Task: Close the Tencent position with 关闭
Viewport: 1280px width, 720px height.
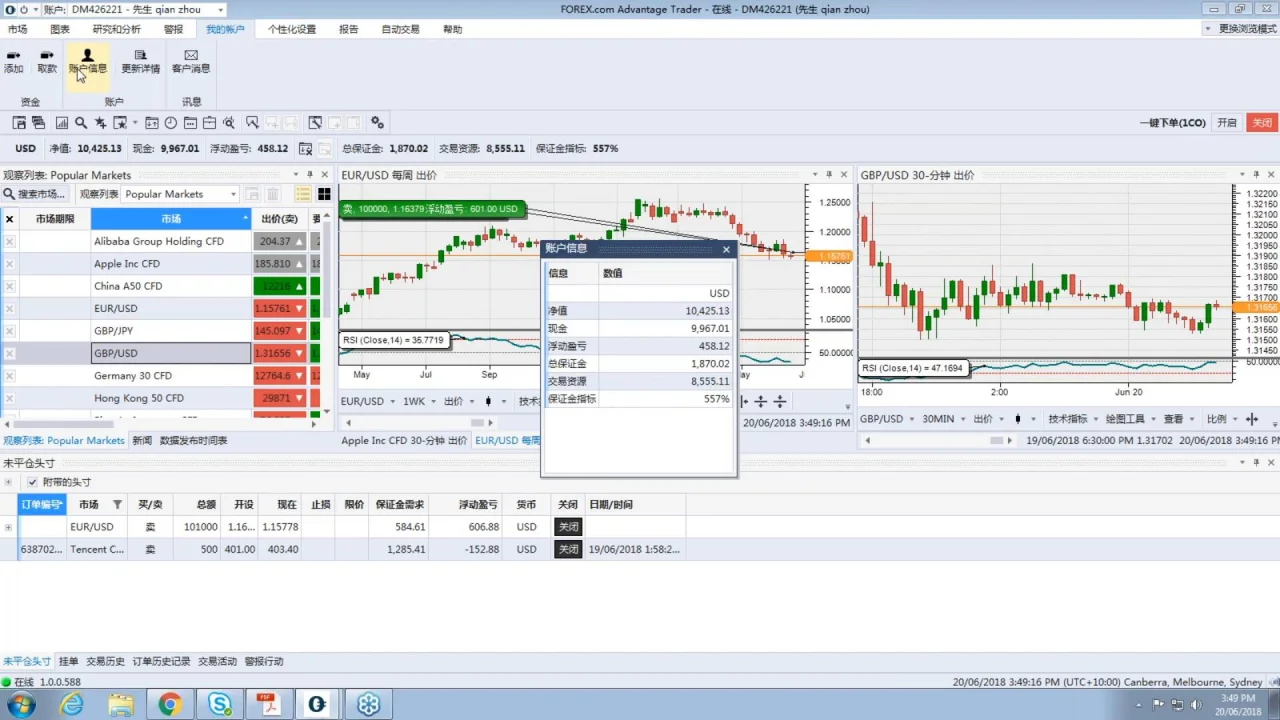Action: pos(568,549)
